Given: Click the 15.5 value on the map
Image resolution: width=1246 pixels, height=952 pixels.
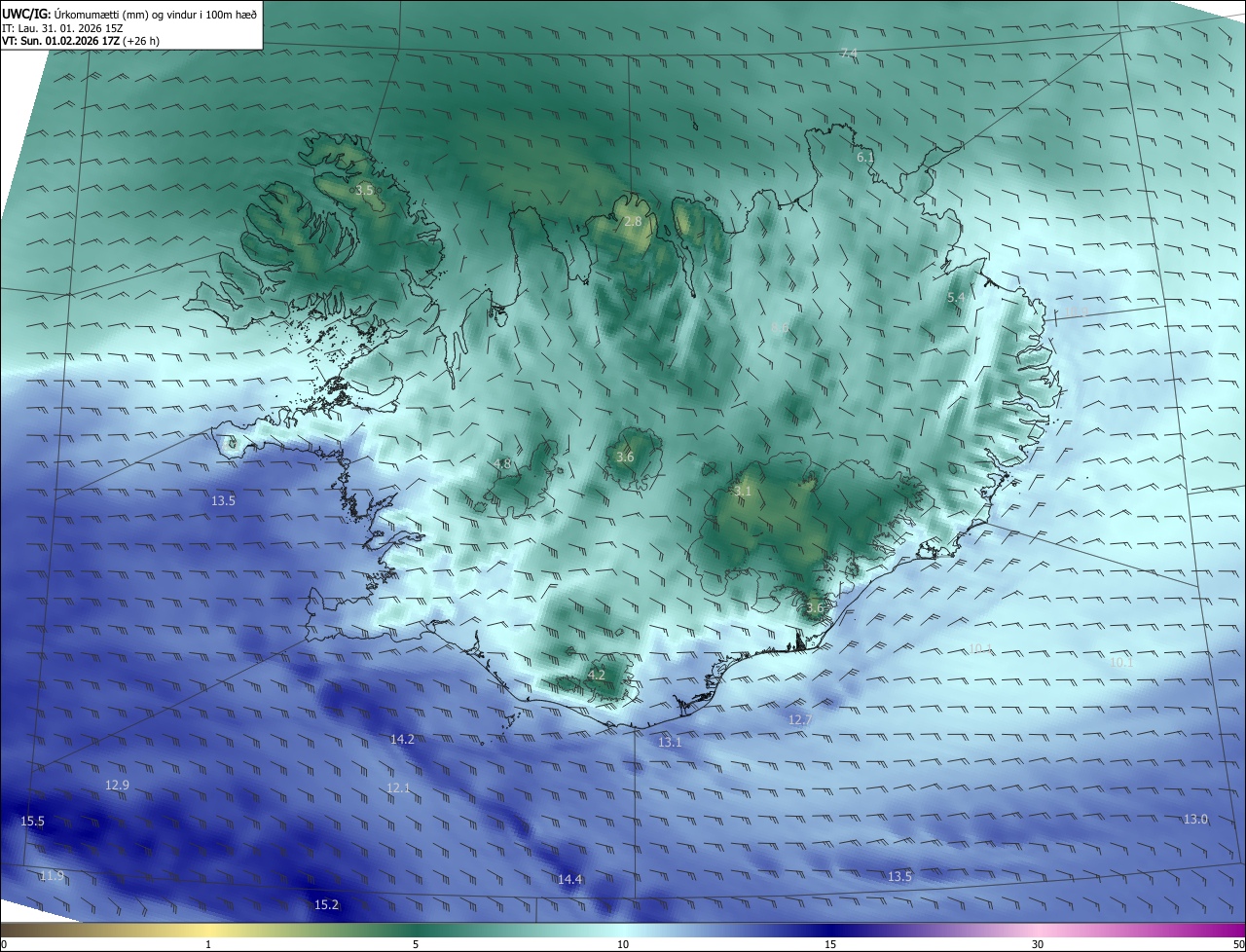Looking at the screenshot, I should point(32,822).
